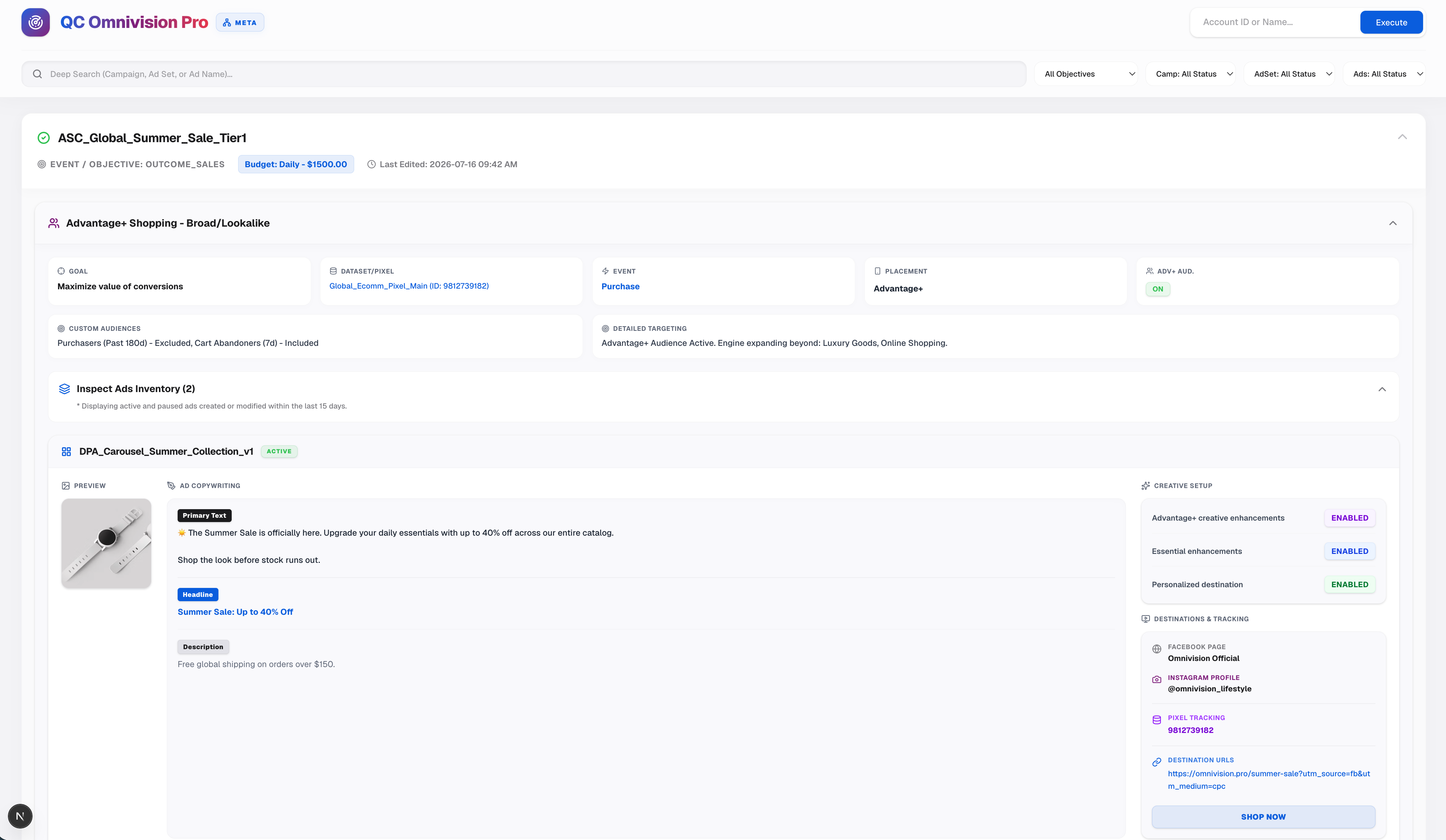Click the Pixel Tracking database icon

point(1156,719)
